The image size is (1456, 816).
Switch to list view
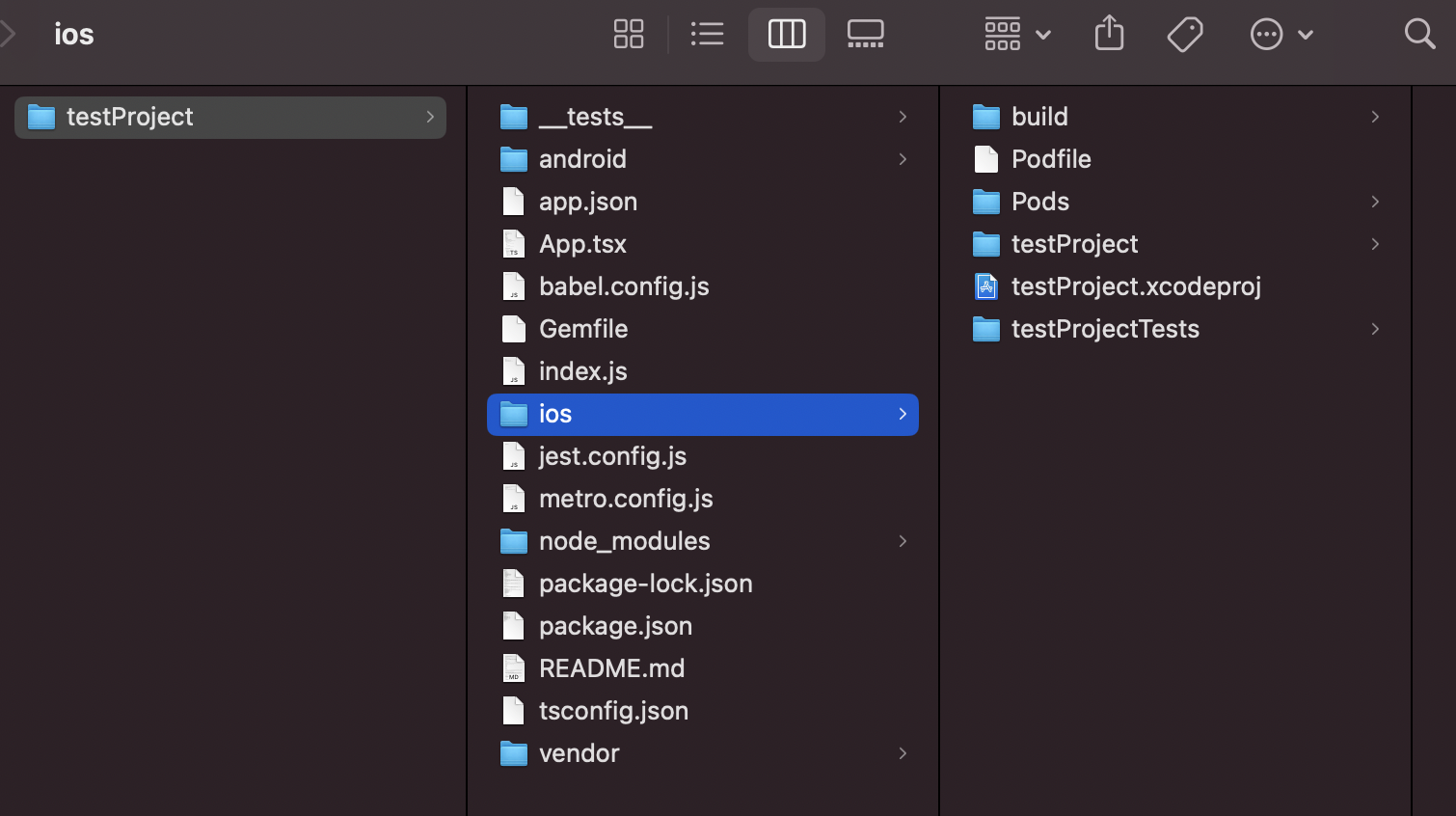pyautogui.click(x=708, y=35)
